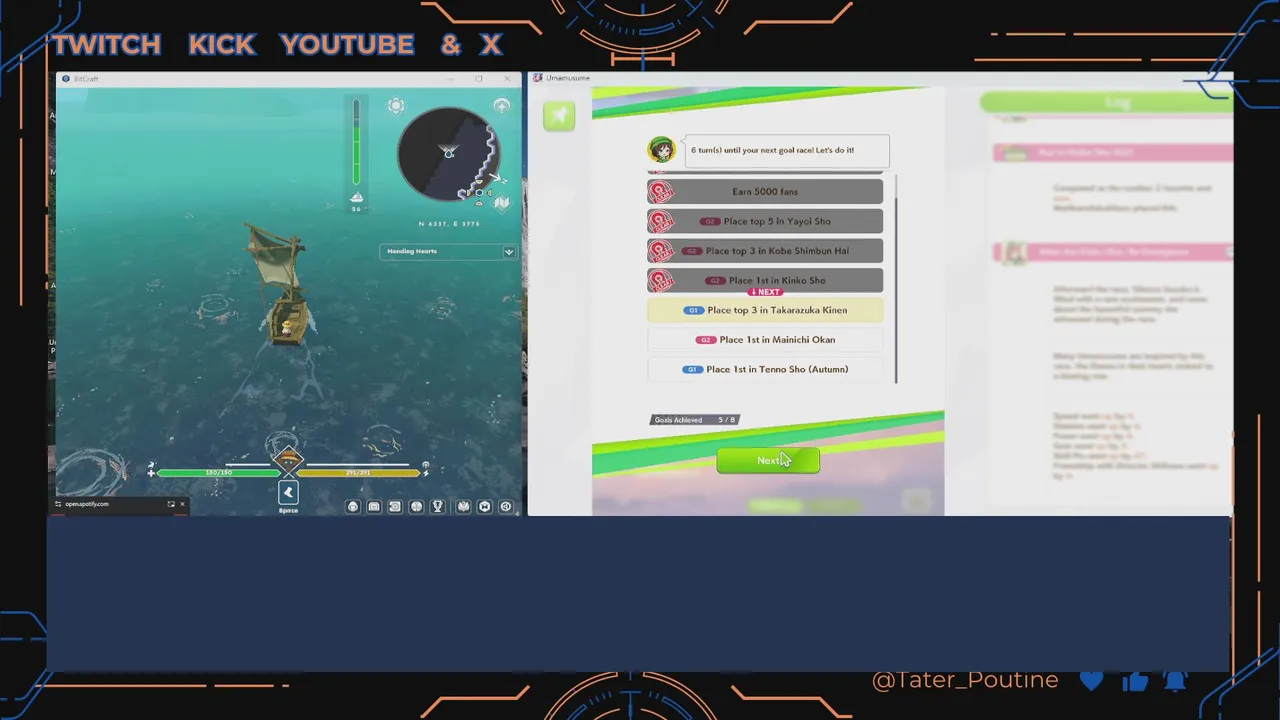The width and height of the screenshot is (1280, 720).
Task: Click the open.spotify.com label
Action: click(86, 504)
